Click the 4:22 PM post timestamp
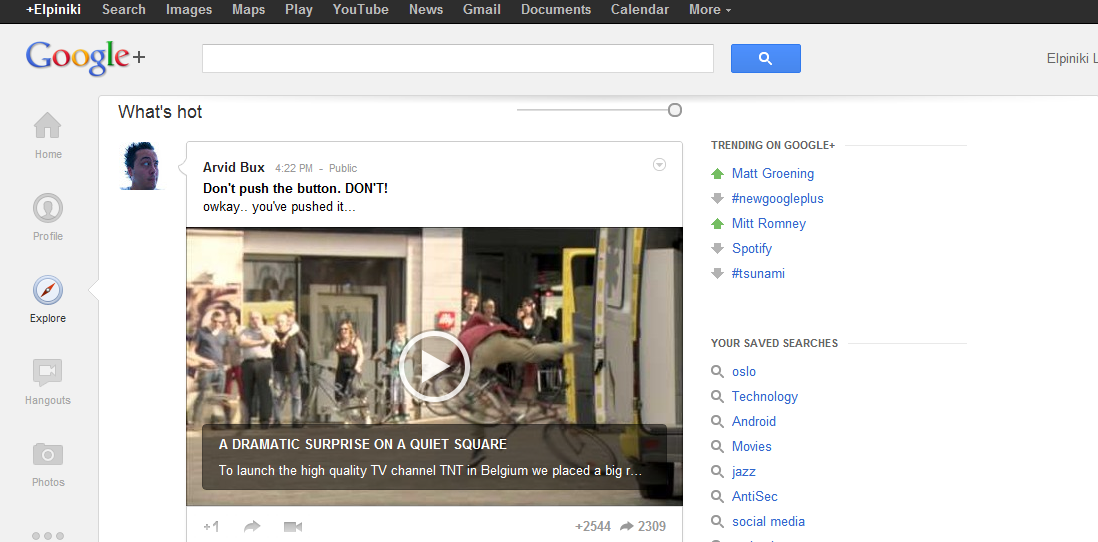 (294, 168)
